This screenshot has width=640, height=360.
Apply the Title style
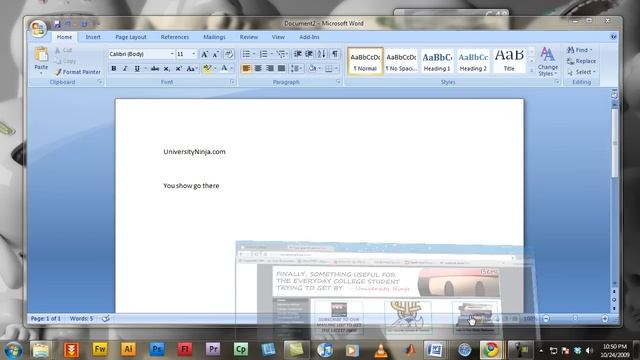509,61
